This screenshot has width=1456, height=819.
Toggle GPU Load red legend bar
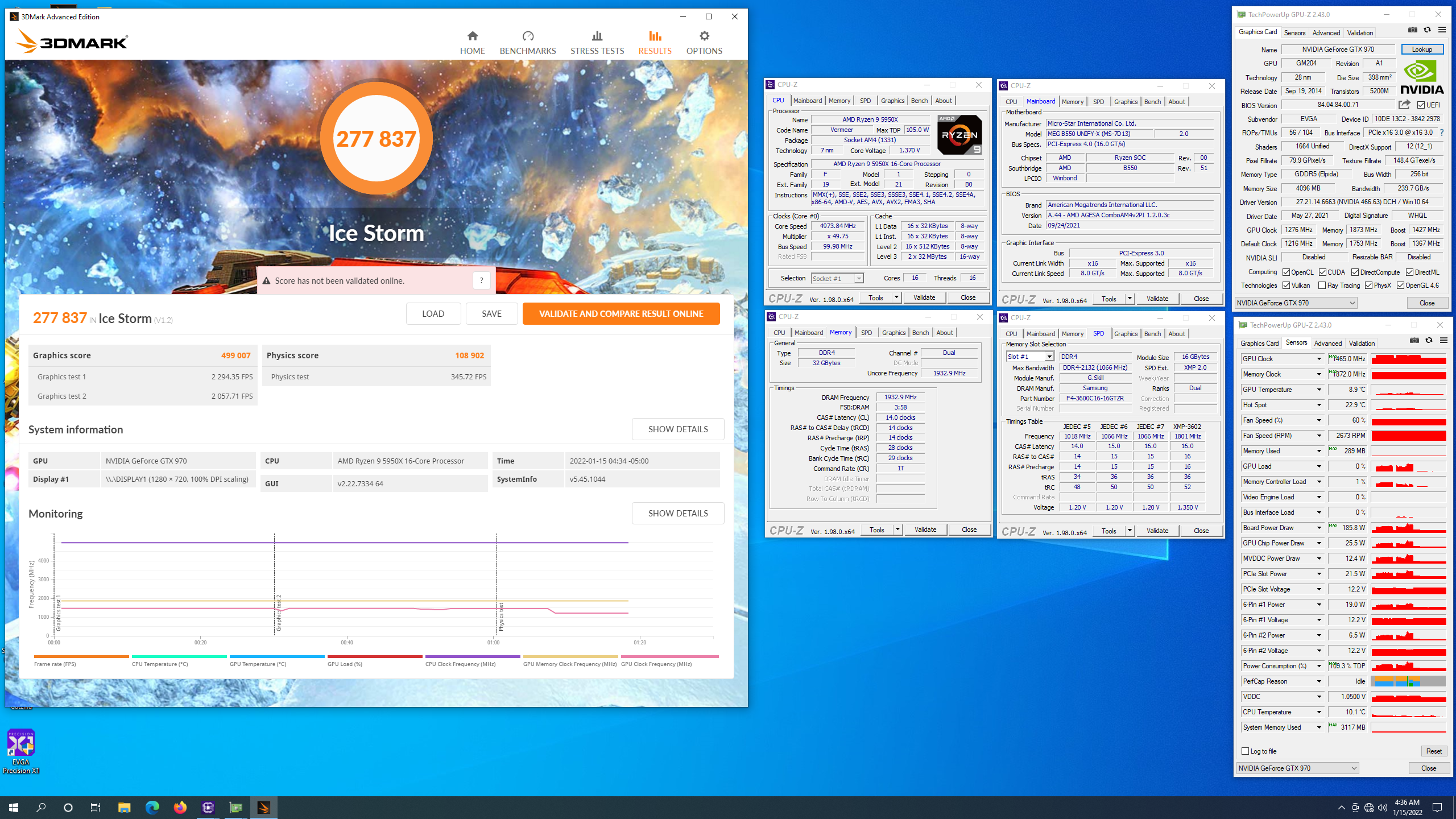[x=375, y=656]
